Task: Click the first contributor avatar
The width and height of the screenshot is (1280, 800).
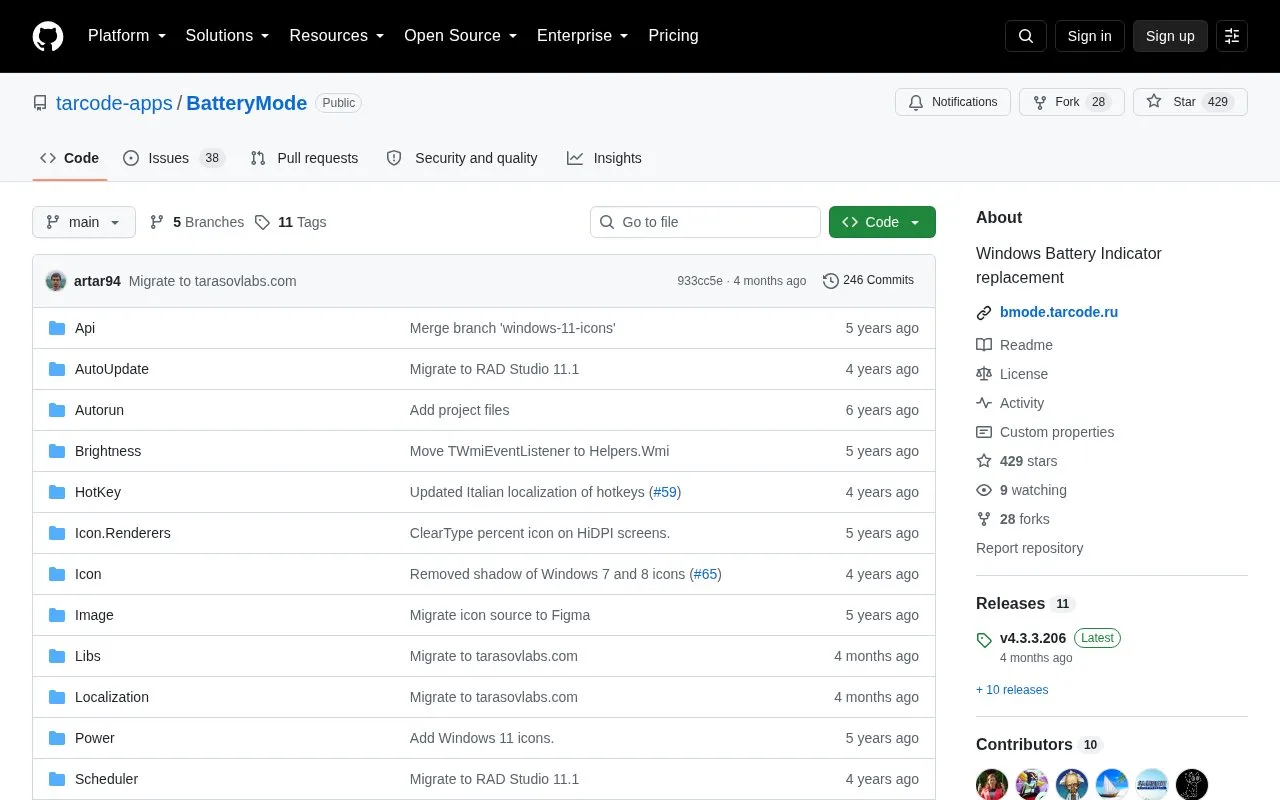Action: tap(992, 784)
